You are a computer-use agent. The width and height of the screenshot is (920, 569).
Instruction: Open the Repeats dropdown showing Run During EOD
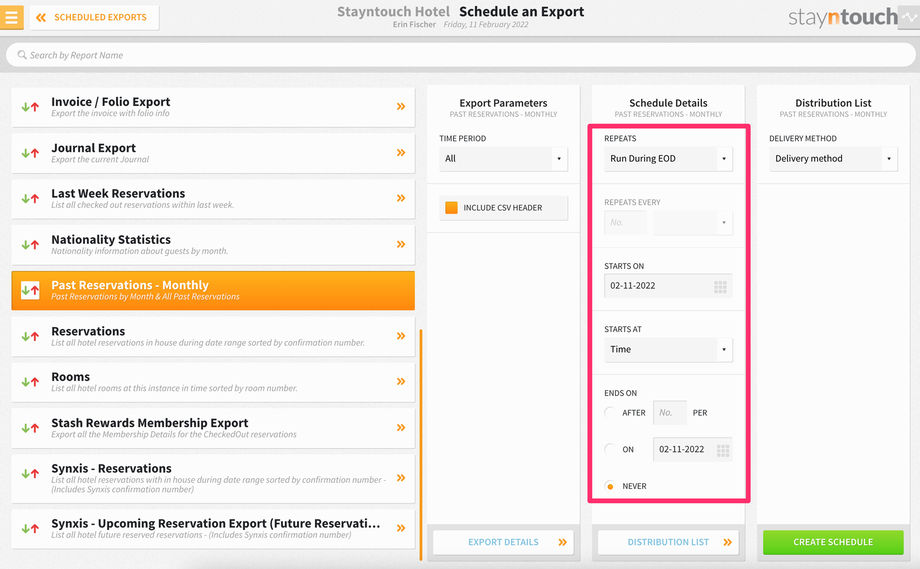[x=668, y=158]
